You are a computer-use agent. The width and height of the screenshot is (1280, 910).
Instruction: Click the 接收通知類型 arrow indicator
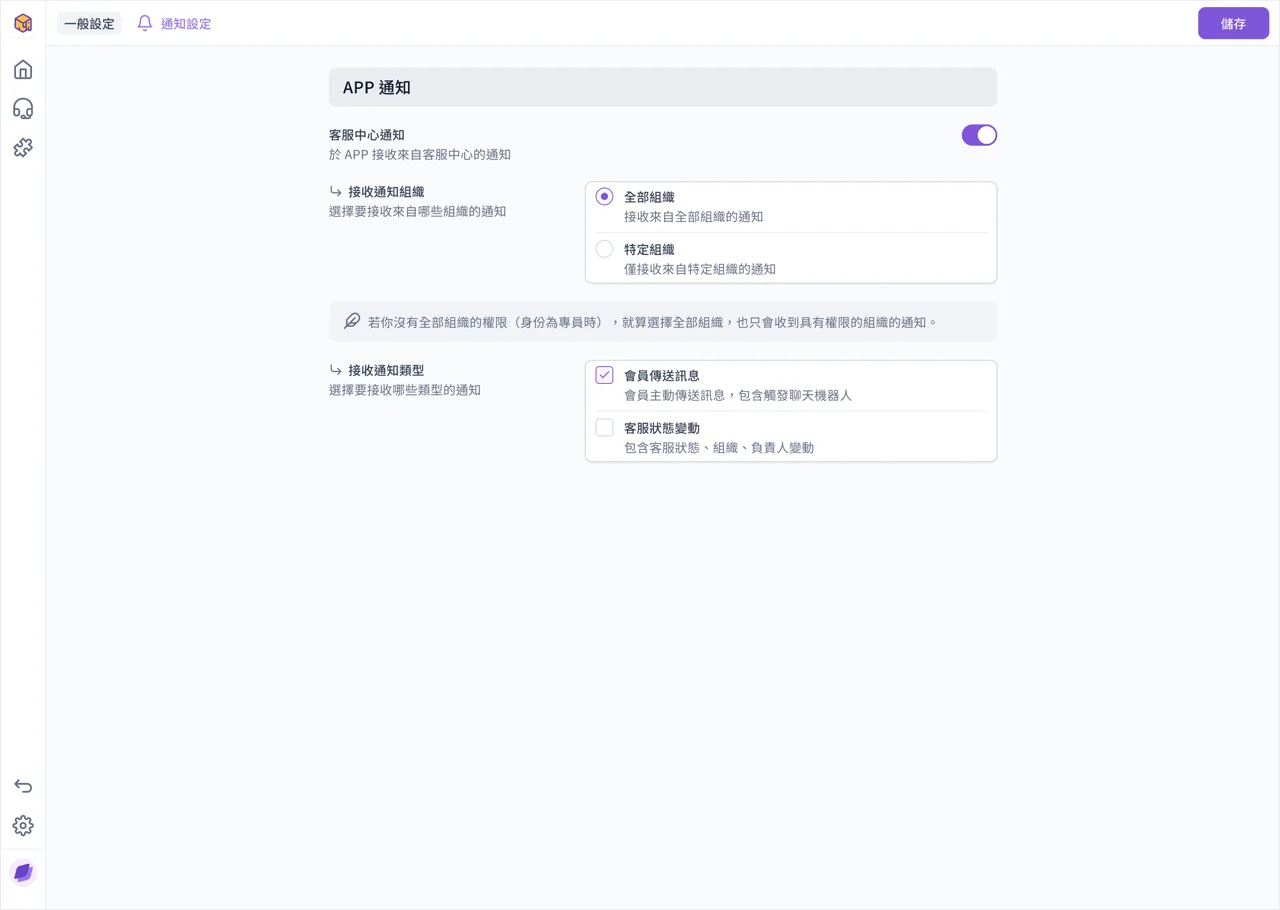pyautogui.click(x=336, y=370)
